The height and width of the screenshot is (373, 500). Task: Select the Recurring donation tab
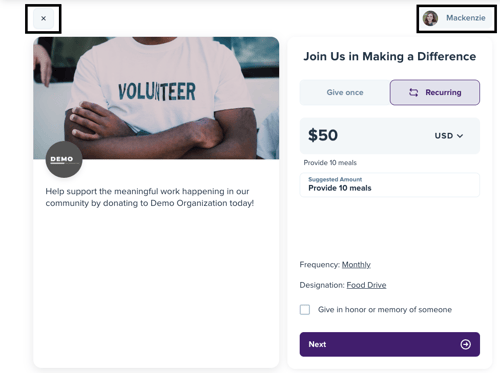[x=435, y=92]
